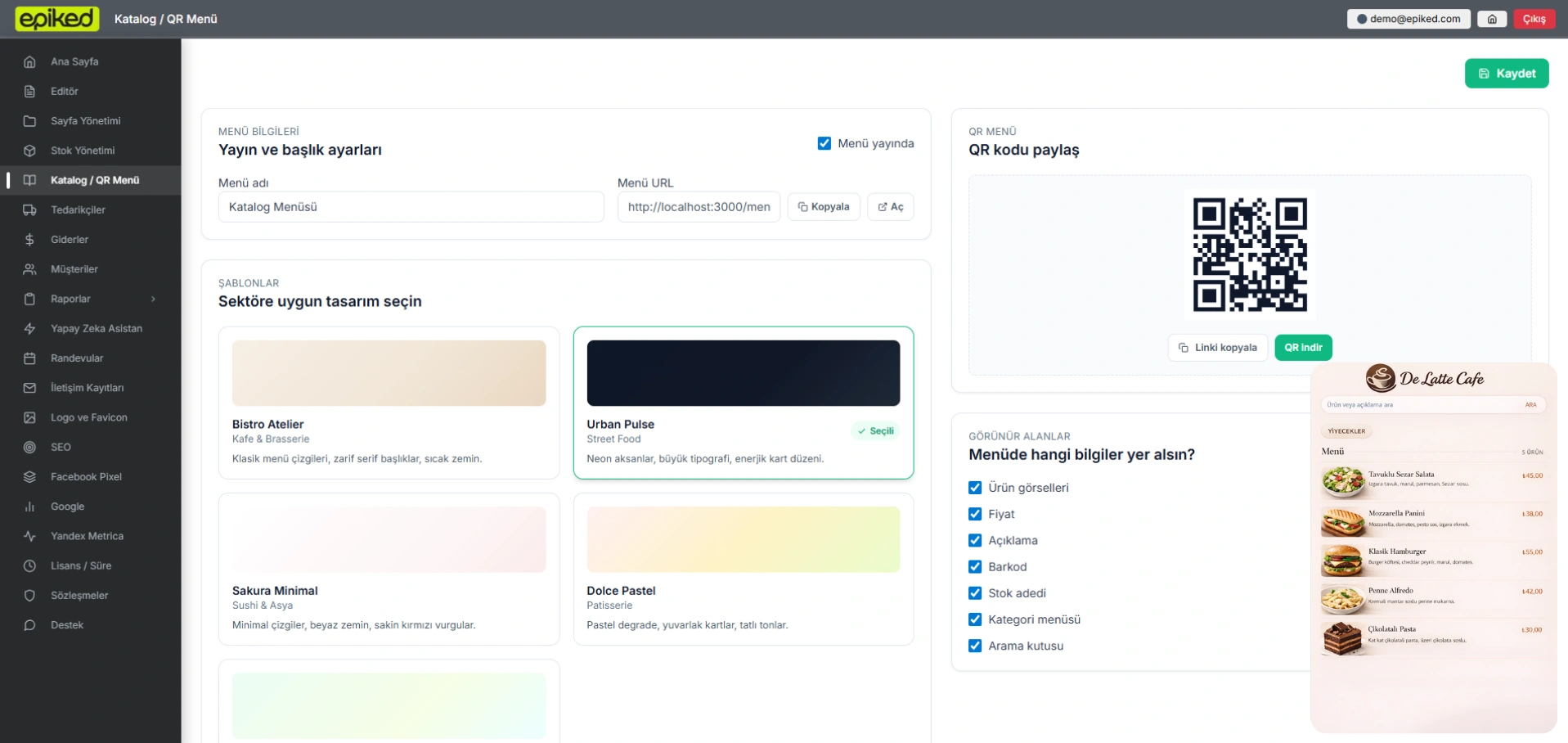Click the Tedarikçiler truck icon
The width and height of the screenshot is (1568, 743).
(29, 210)
